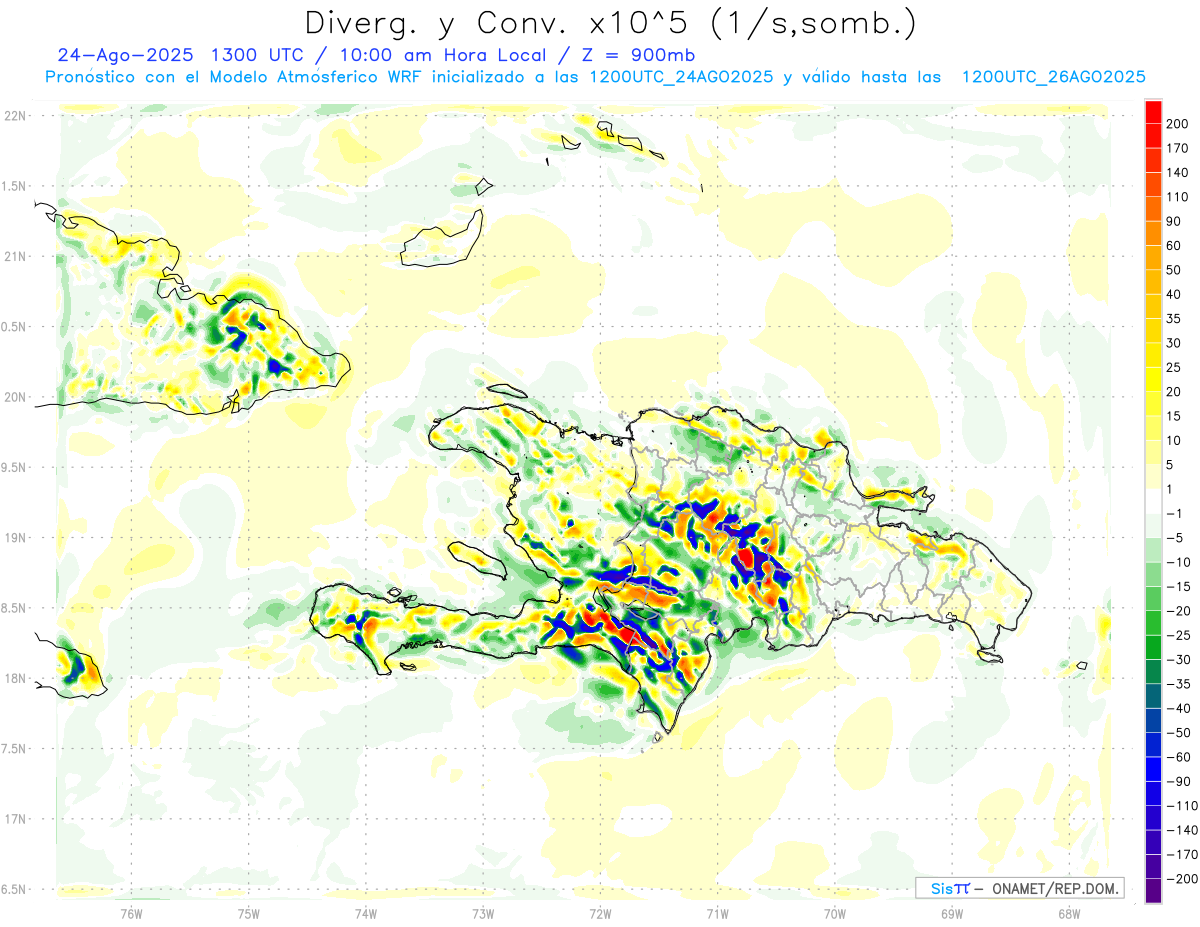Click the '76W' longitude label

pyautogui.click(x=131, y=912)
